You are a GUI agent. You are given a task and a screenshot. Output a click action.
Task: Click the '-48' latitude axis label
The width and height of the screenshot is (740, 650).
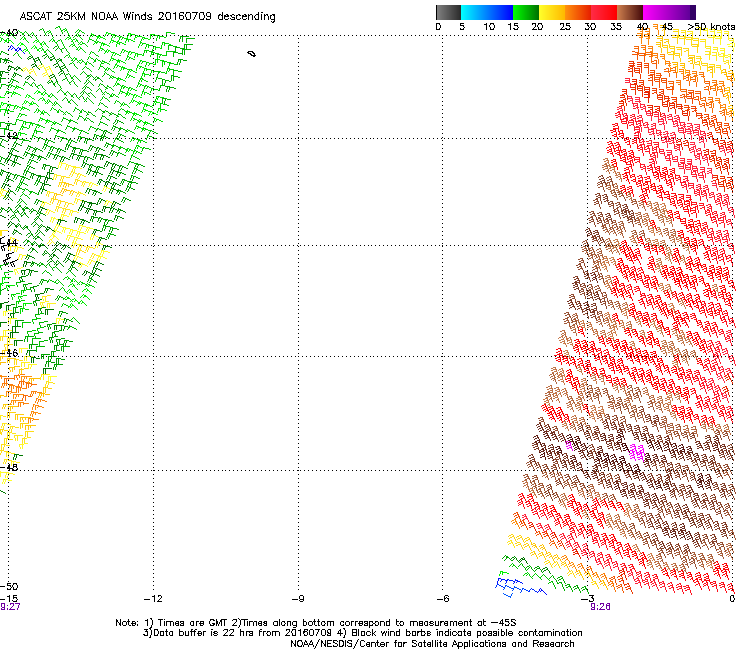[x=9, y=467]
